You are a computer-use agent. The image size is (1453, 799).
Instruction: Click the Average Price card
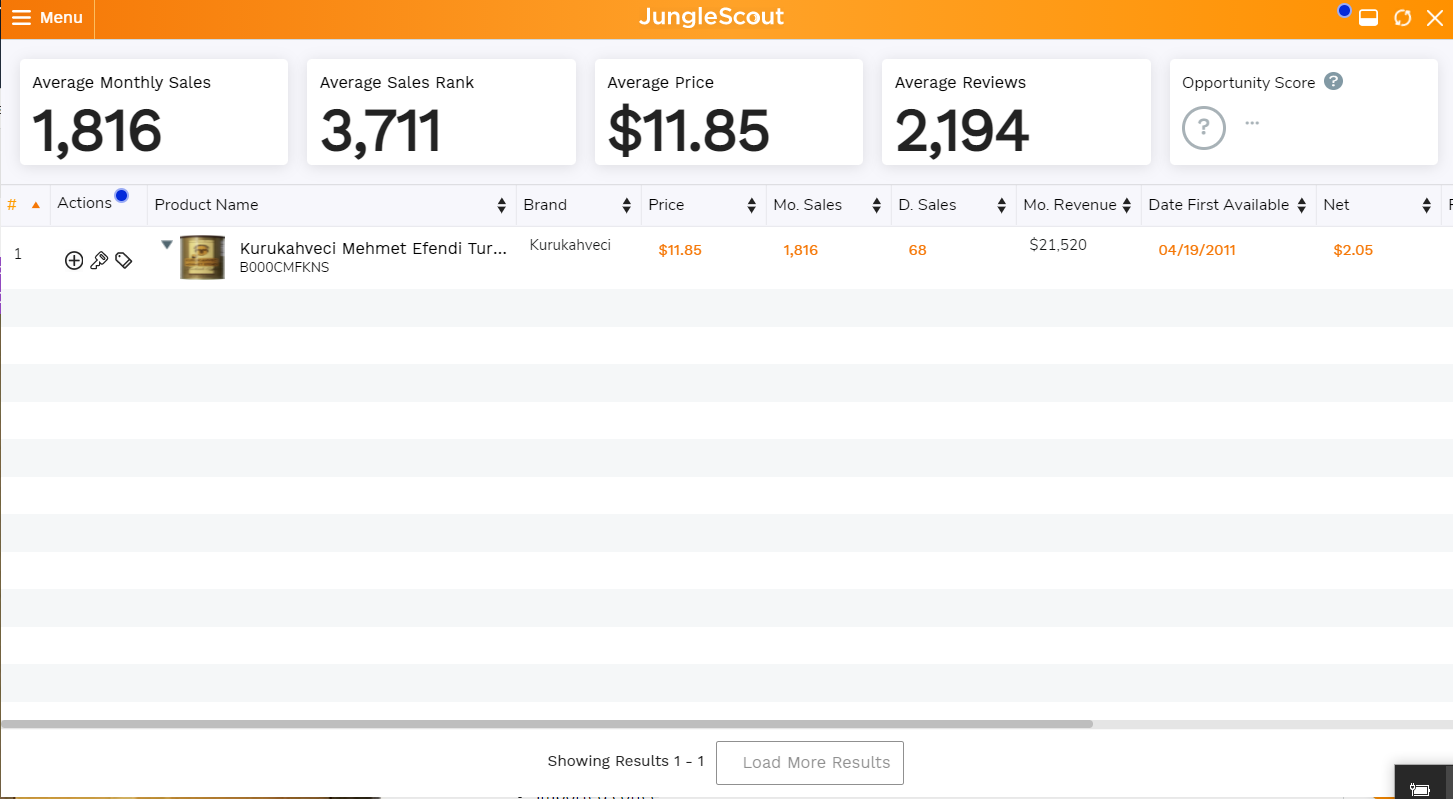tap(729, 112)
